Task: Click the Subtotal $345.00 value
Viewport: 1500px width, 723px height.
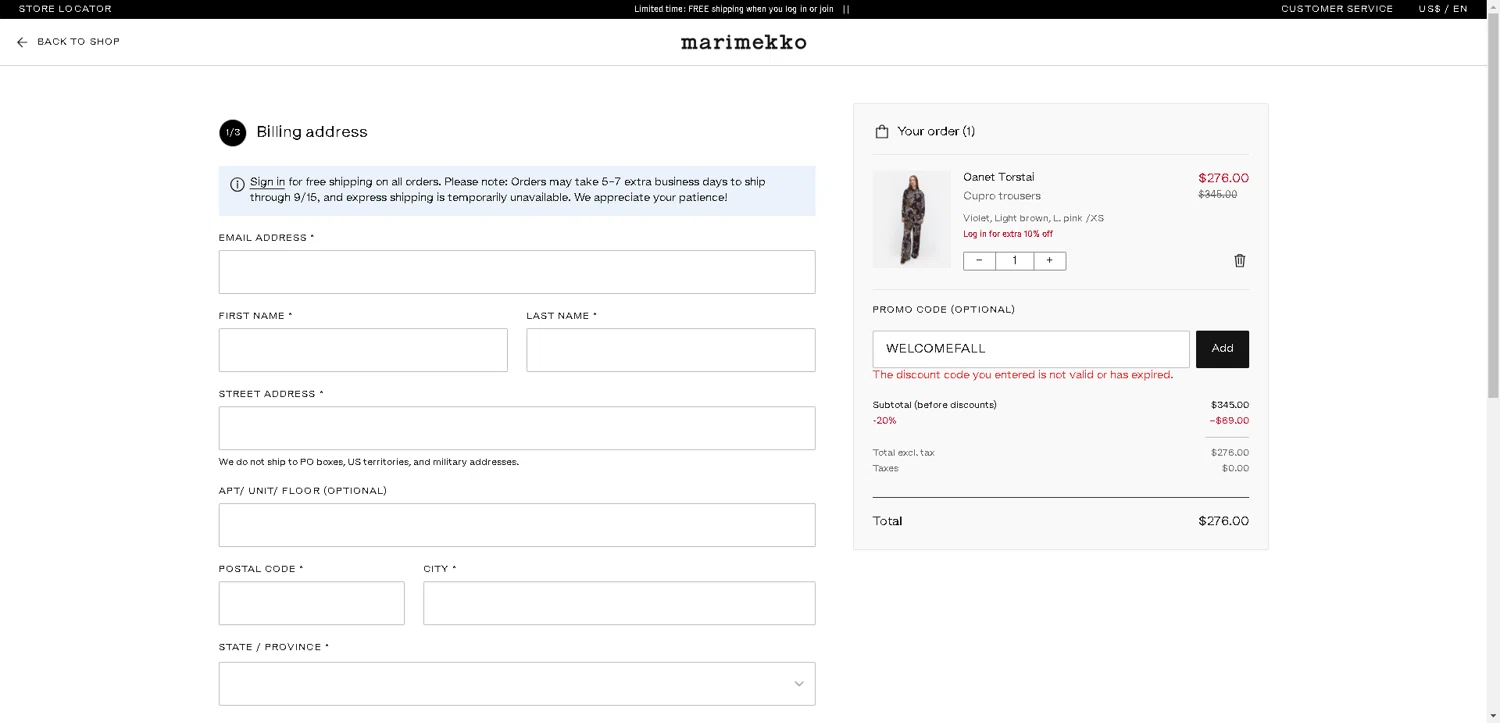Action: [x=1230, y=405]
